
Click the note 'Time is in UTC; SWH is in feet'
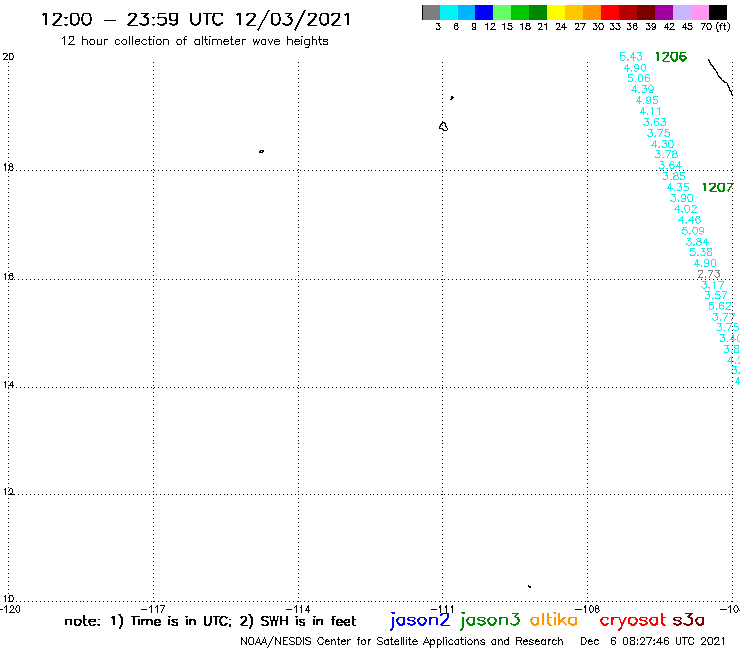tap(210, 621)
